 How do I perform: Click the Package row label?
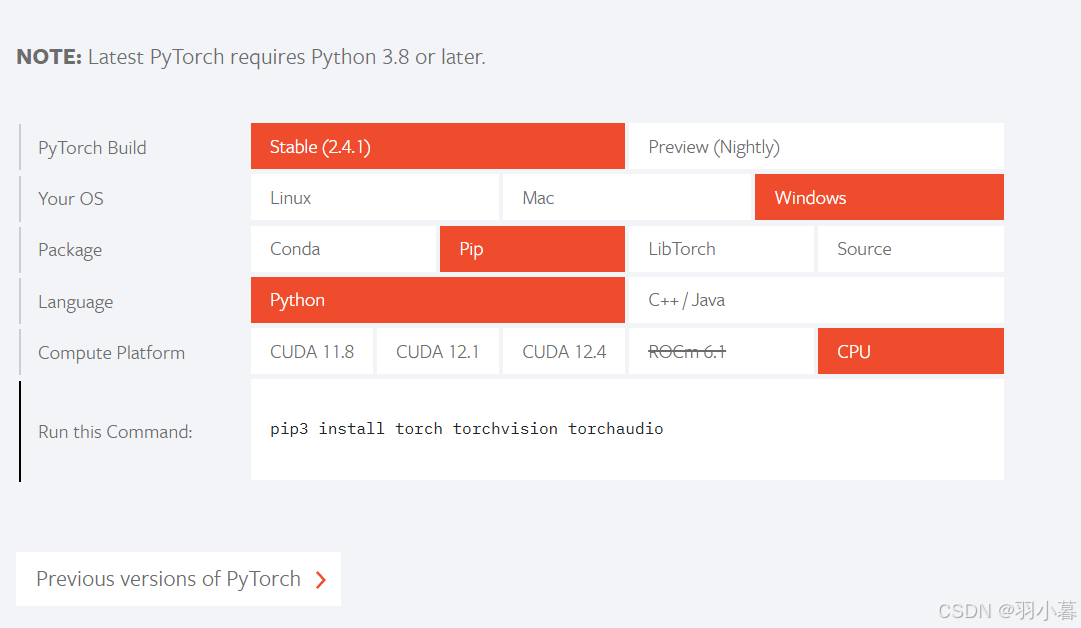[70, 250]
